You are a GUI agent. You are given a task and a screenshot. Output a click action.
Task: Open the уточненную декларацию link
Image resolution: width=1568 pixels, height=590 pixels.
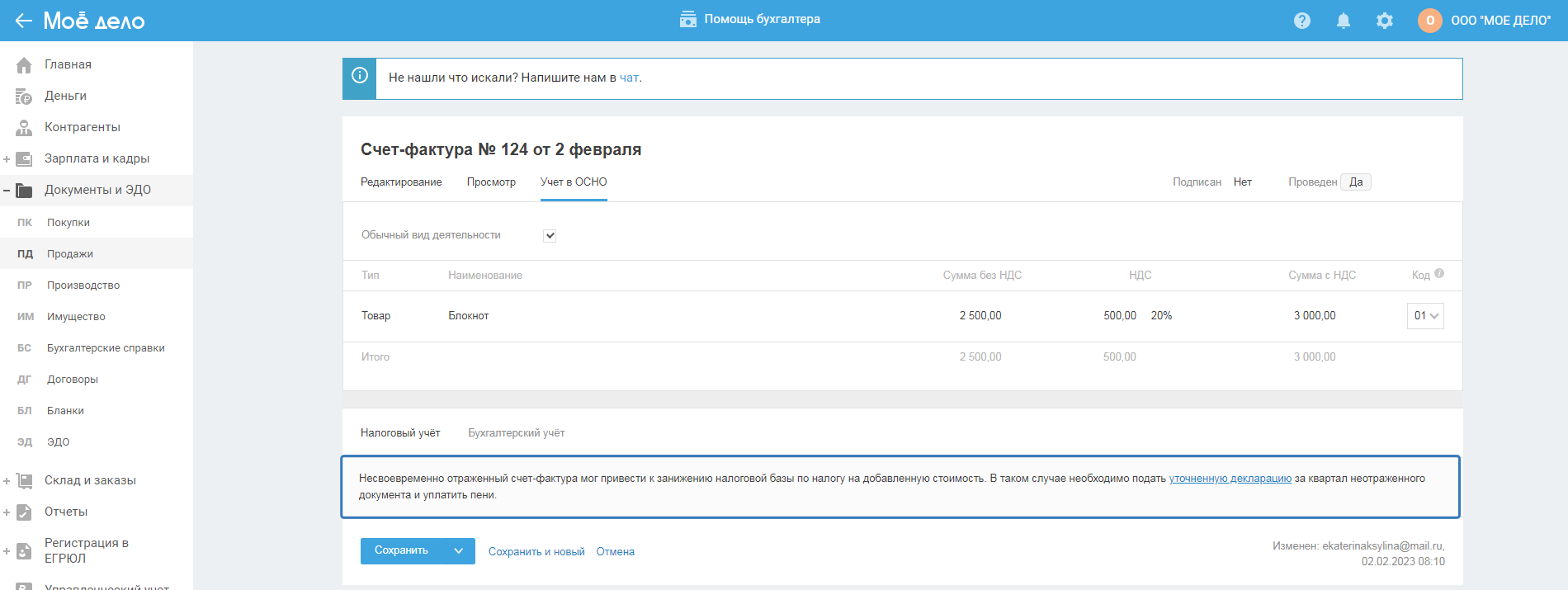pyautogui.click(x=1230, y=479)
